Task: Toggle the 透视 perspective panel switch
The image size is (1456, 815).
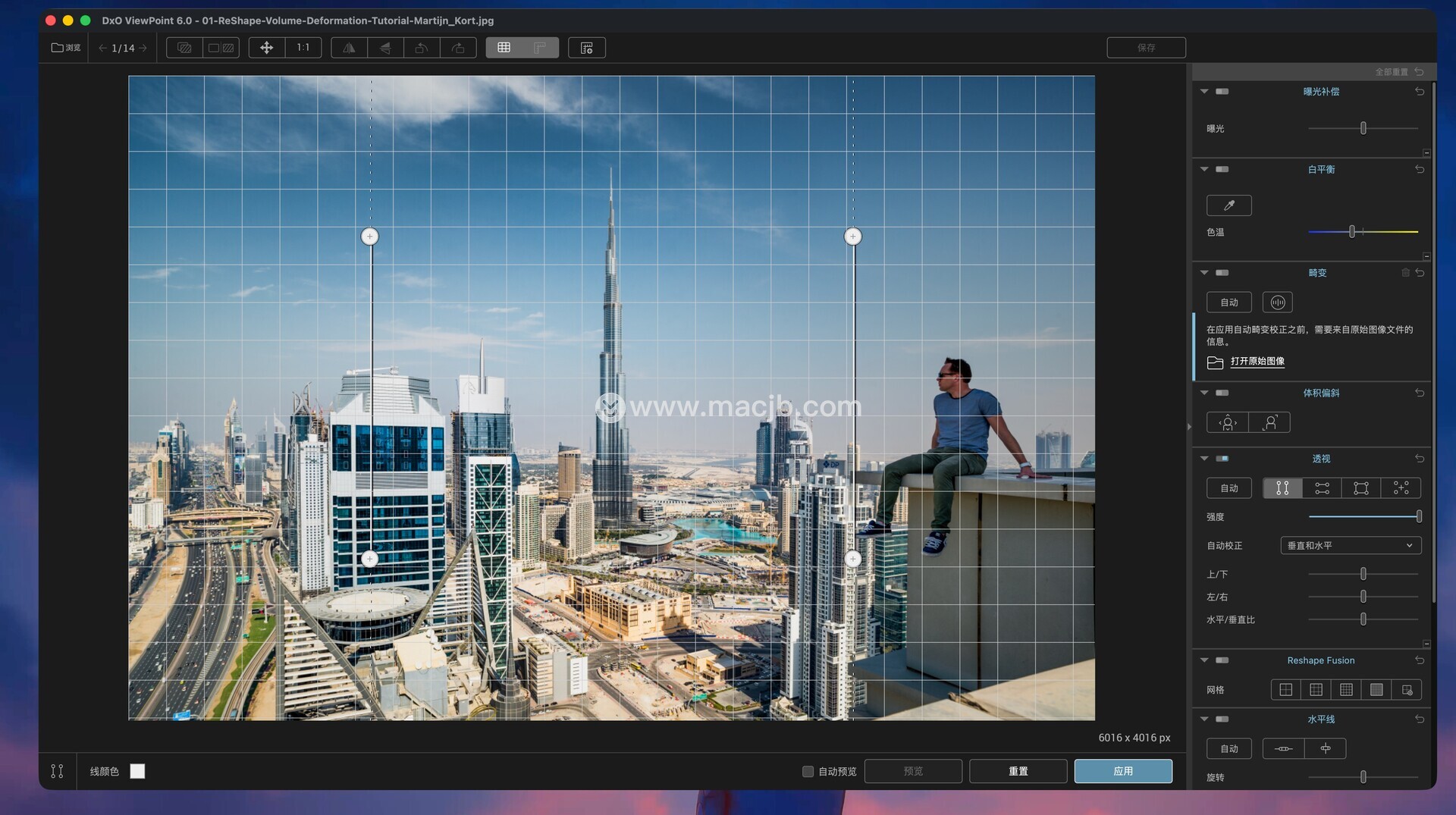Action: (x=1222, y=459)
